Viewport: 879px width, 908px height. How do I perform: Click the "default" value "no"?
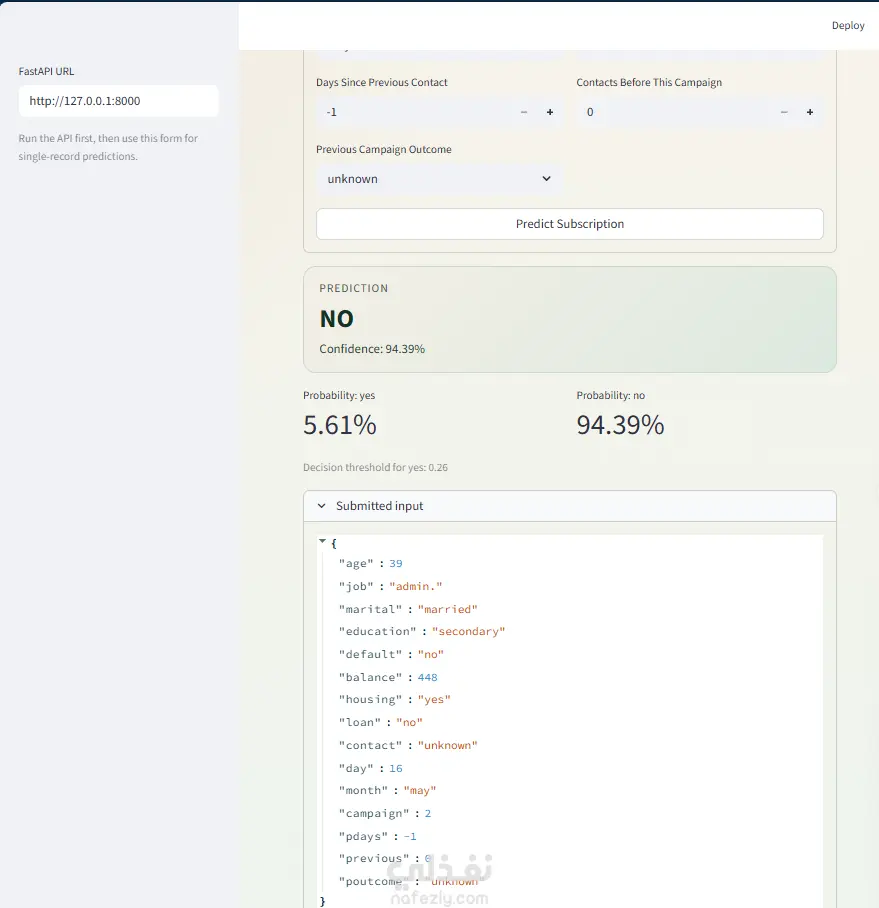[430, 654]
